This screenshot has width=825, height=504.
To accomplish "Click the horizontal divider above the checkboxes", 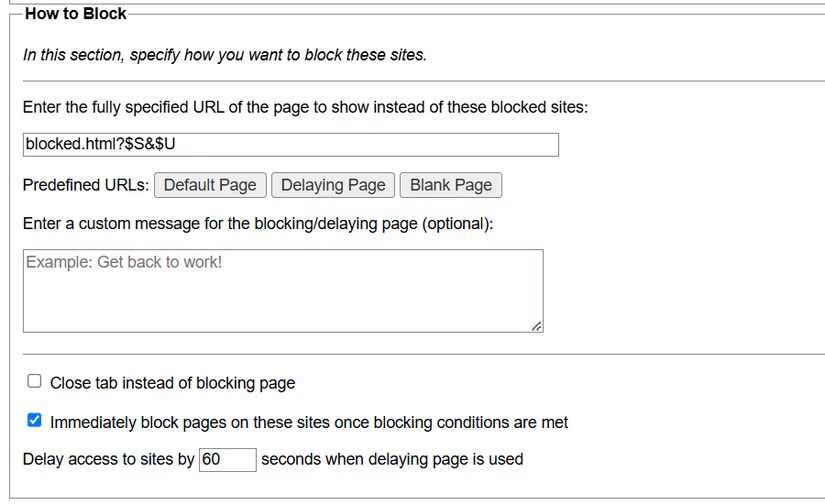I will (x=422, y=354).
